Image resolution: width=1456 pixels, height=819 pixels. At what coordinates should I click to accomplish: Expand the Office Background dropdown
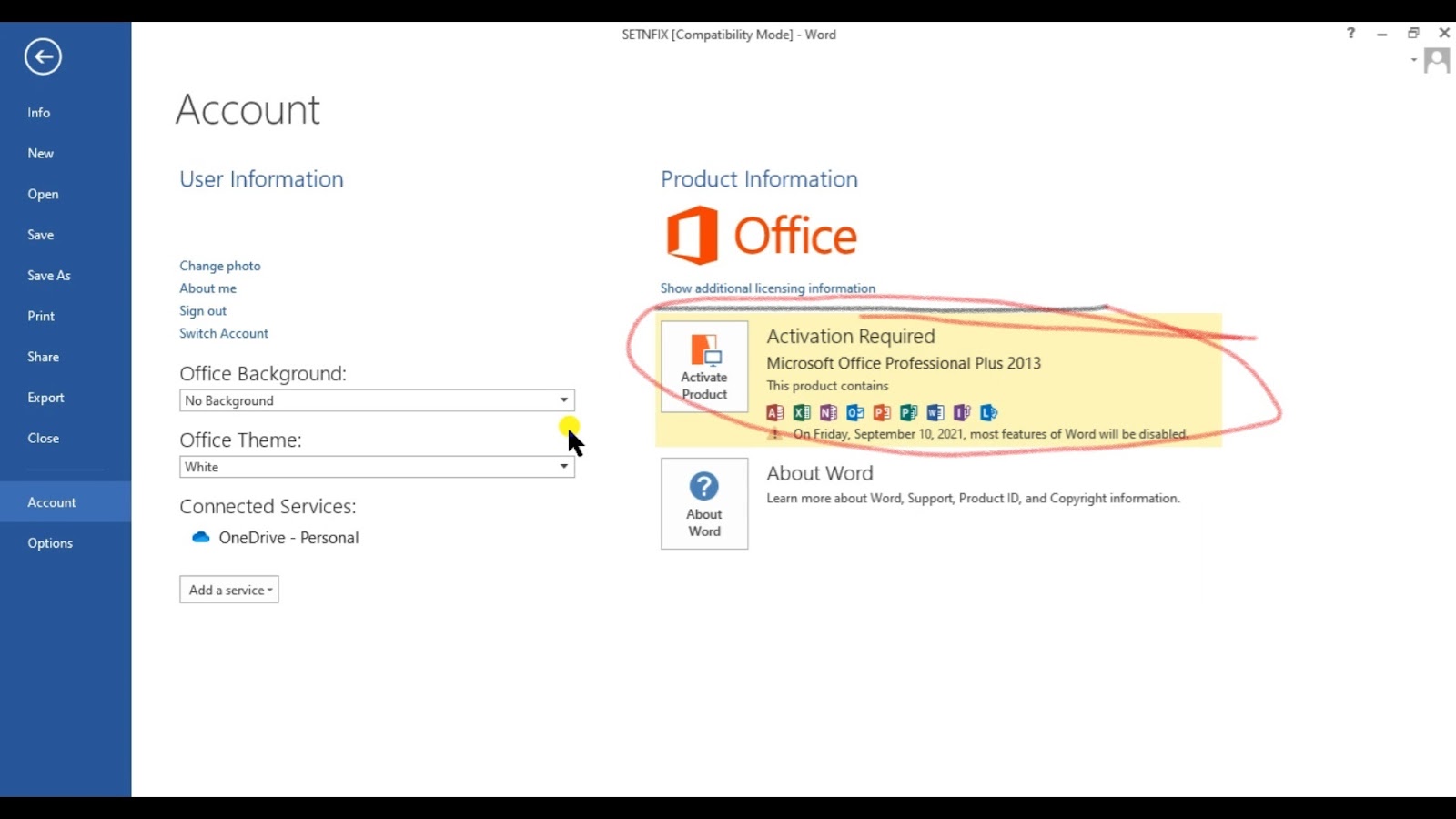coord(564,400)
